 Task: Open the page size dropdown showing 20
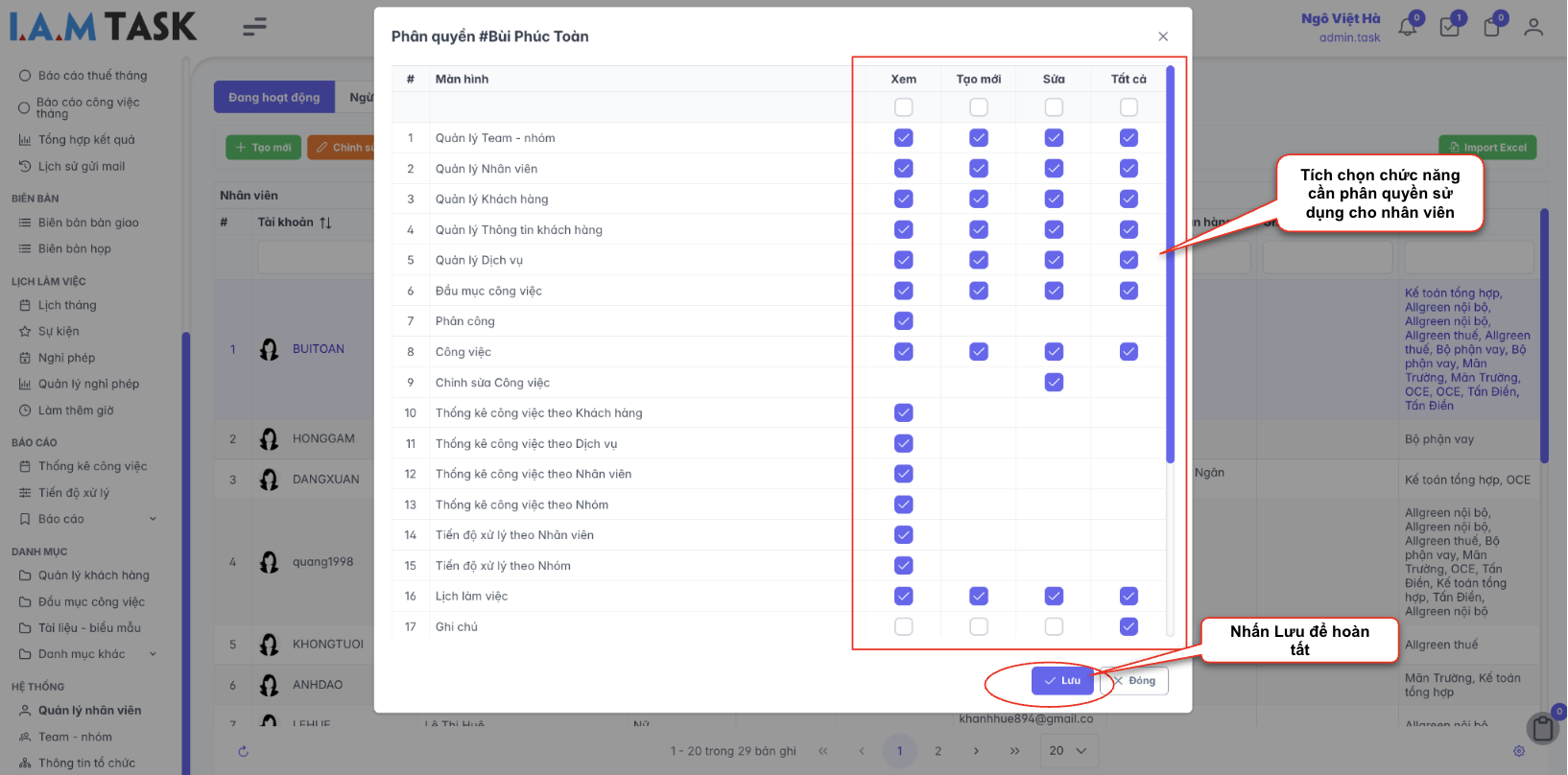1068,751
